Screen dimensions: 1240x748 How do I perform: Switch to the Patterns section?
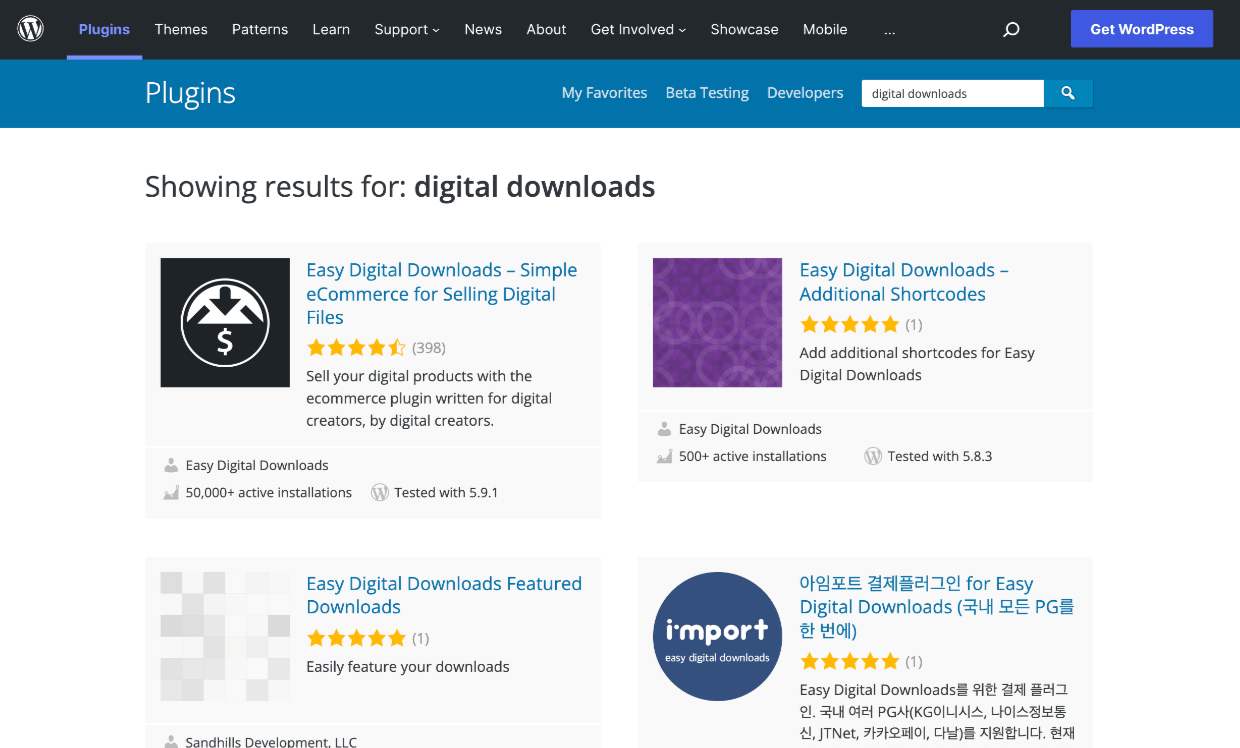pos(260,29)
